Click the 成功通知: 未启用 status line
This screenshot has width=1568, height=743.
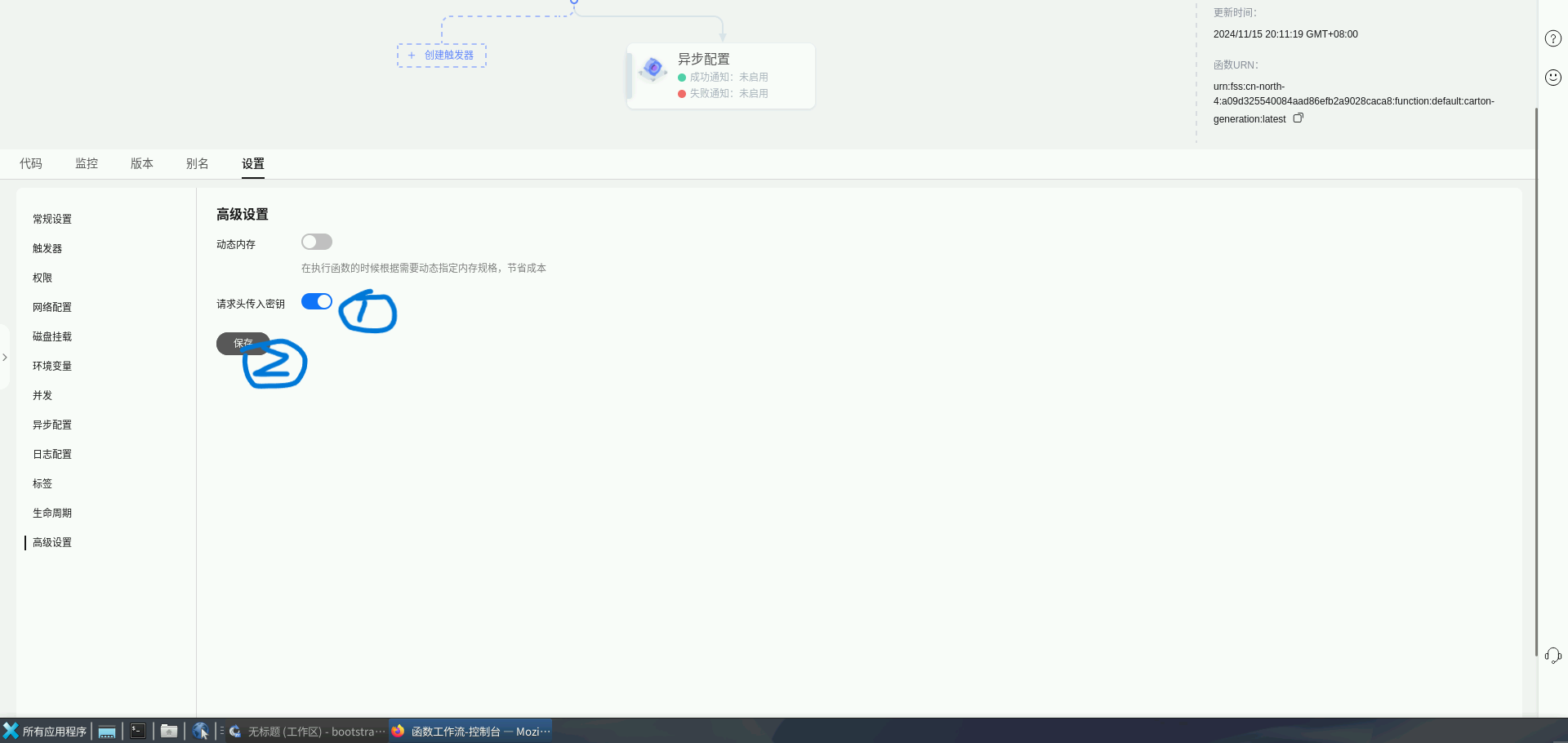point(724,77)
